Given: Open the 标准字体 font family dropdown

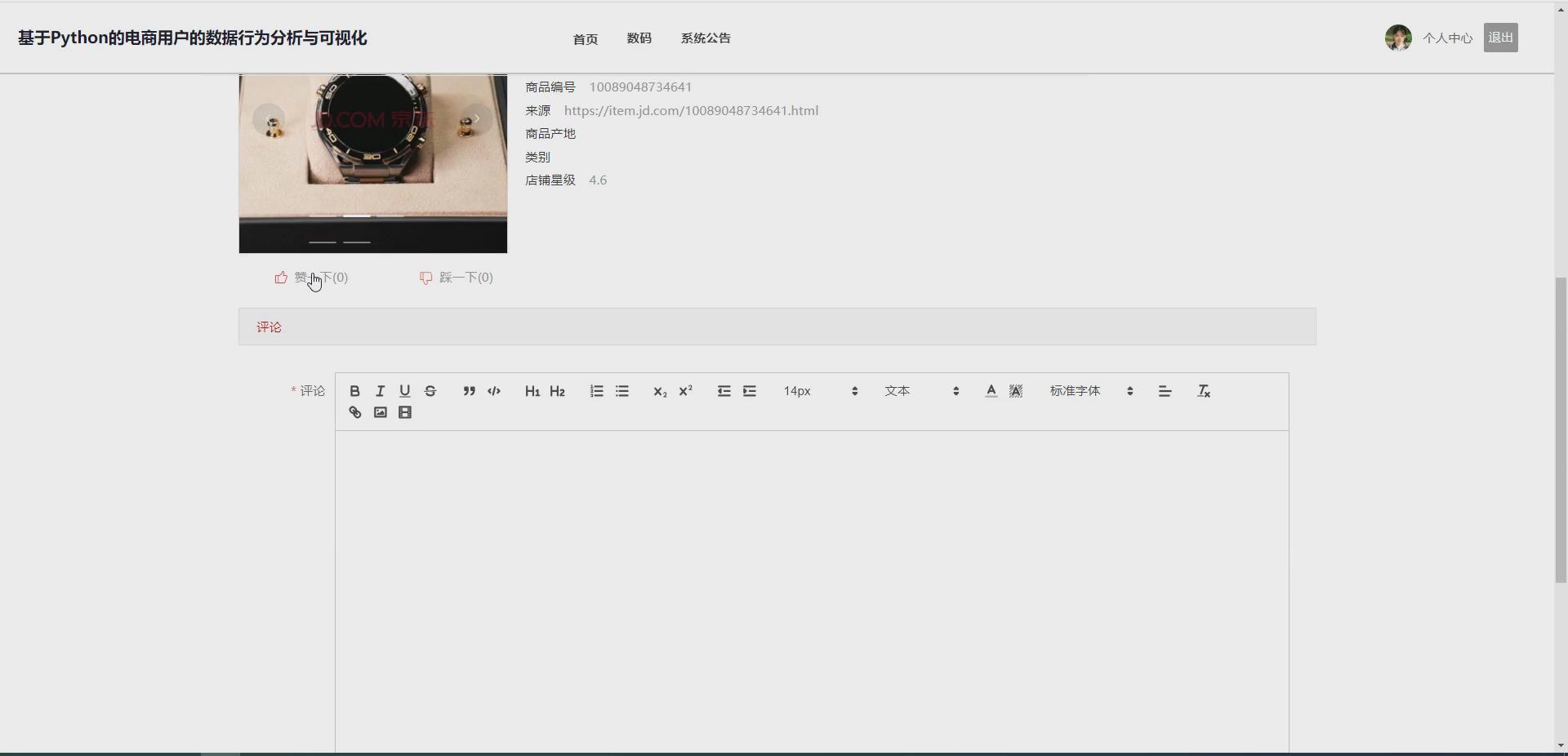Looking at the screenshot, I should (x=1092, y=391).
